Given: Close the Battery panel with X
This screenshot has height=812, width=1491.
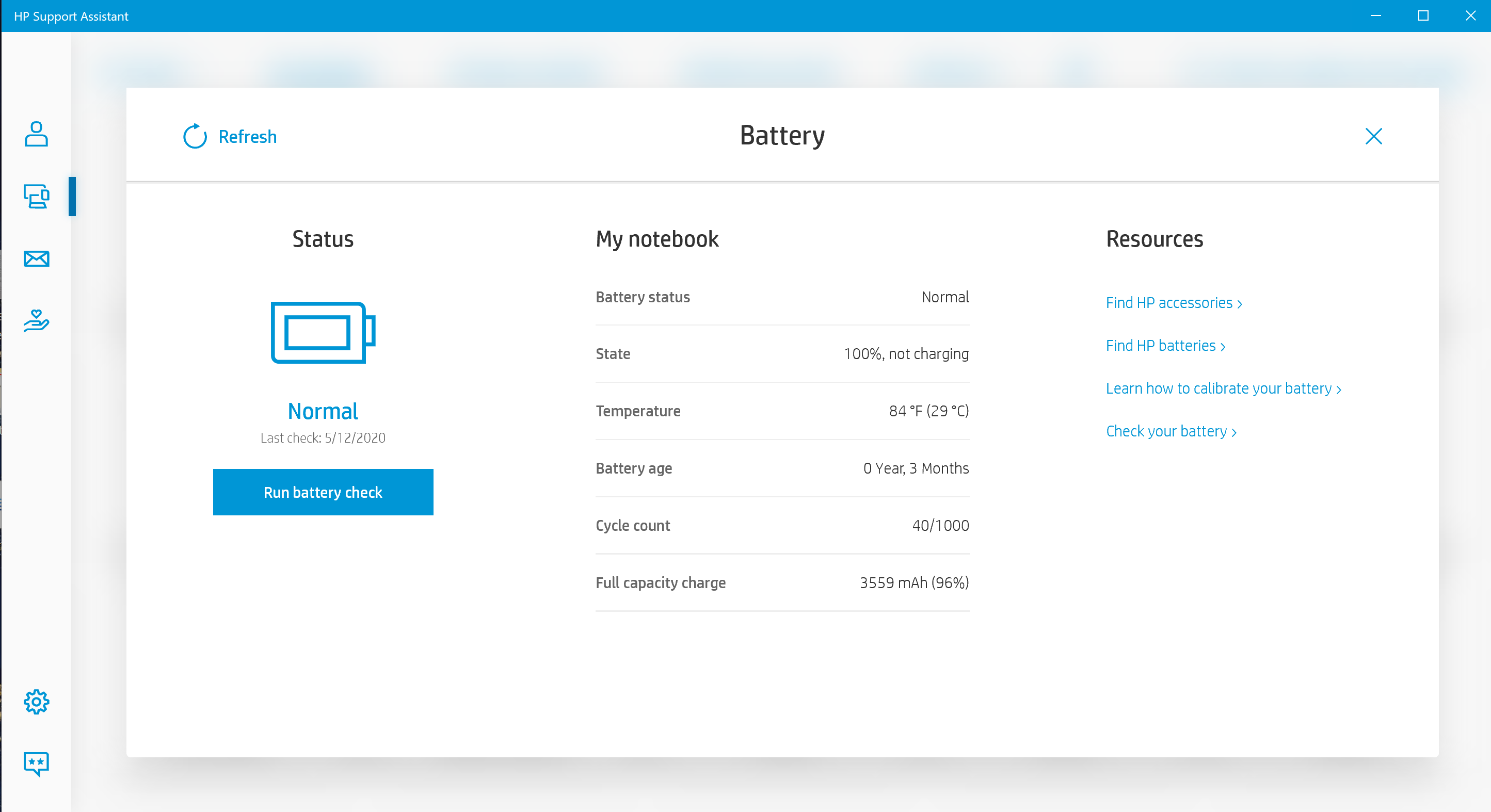Looking at the screenshot, I should (x=1373, y=136).
